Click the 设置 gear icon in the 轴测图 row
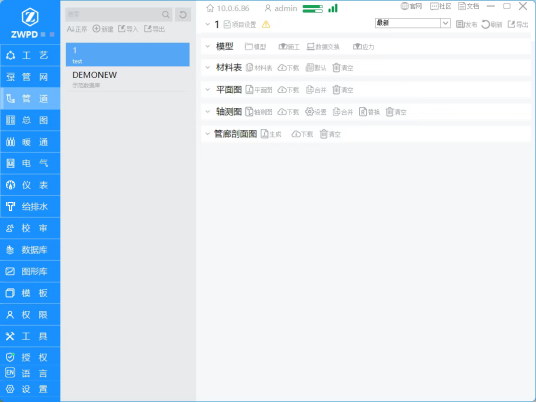Viewport: 536px width, 403px height. coord(309,112)
